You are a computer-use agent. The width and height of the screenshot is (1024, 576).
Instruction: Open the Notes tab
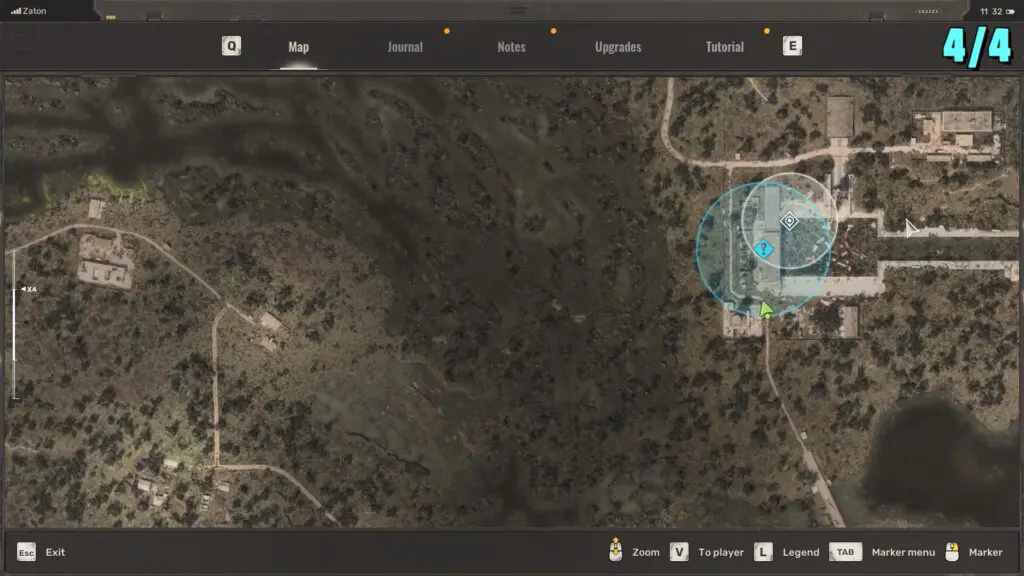[511, 47]
